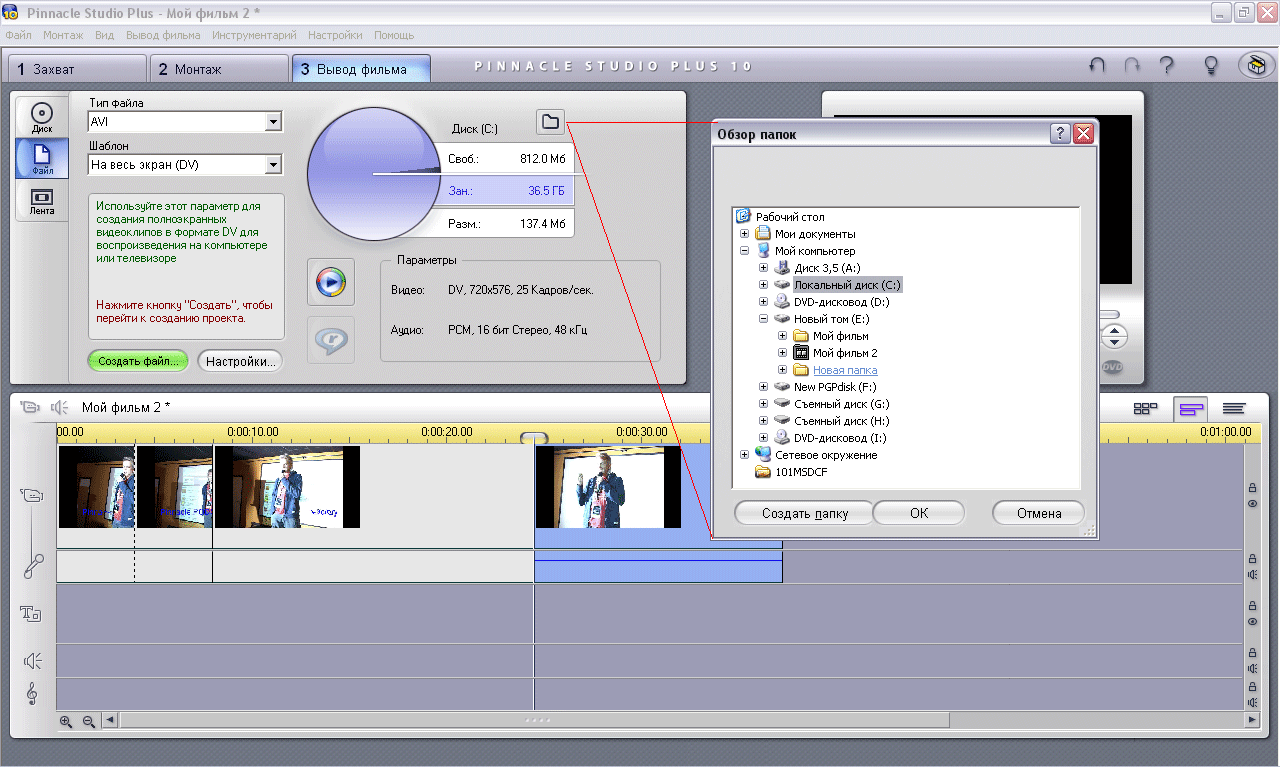
Task: Click the timeline scrubber handle
Action: pyautogui.click(x=534, y=437)
